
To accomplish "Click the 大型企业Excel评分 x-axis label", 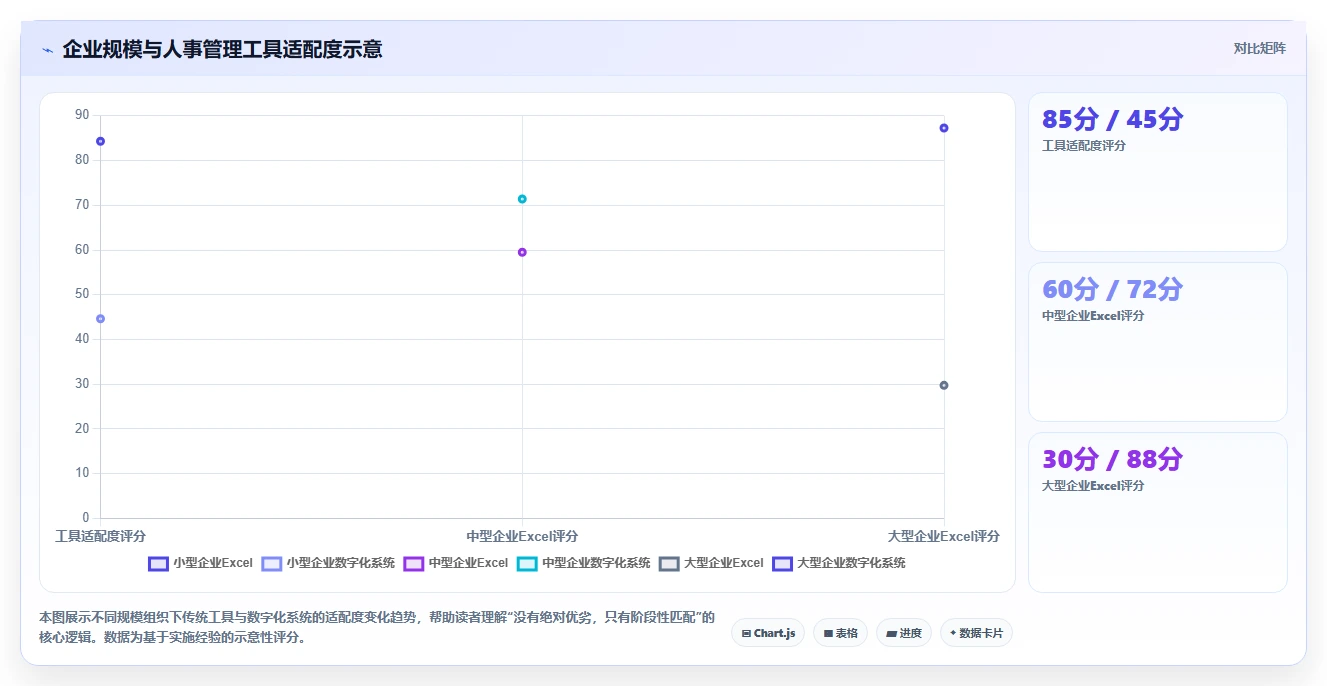I will (x=944, y=536).
